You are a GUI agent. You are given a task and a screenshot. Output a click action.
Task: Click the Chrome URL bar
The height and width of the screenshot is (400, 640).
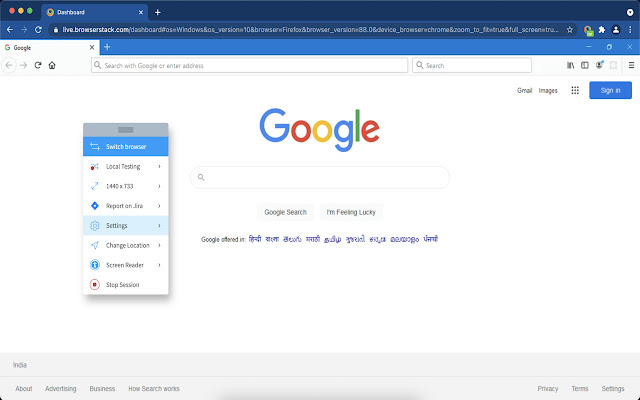click(x=313, y=29)
